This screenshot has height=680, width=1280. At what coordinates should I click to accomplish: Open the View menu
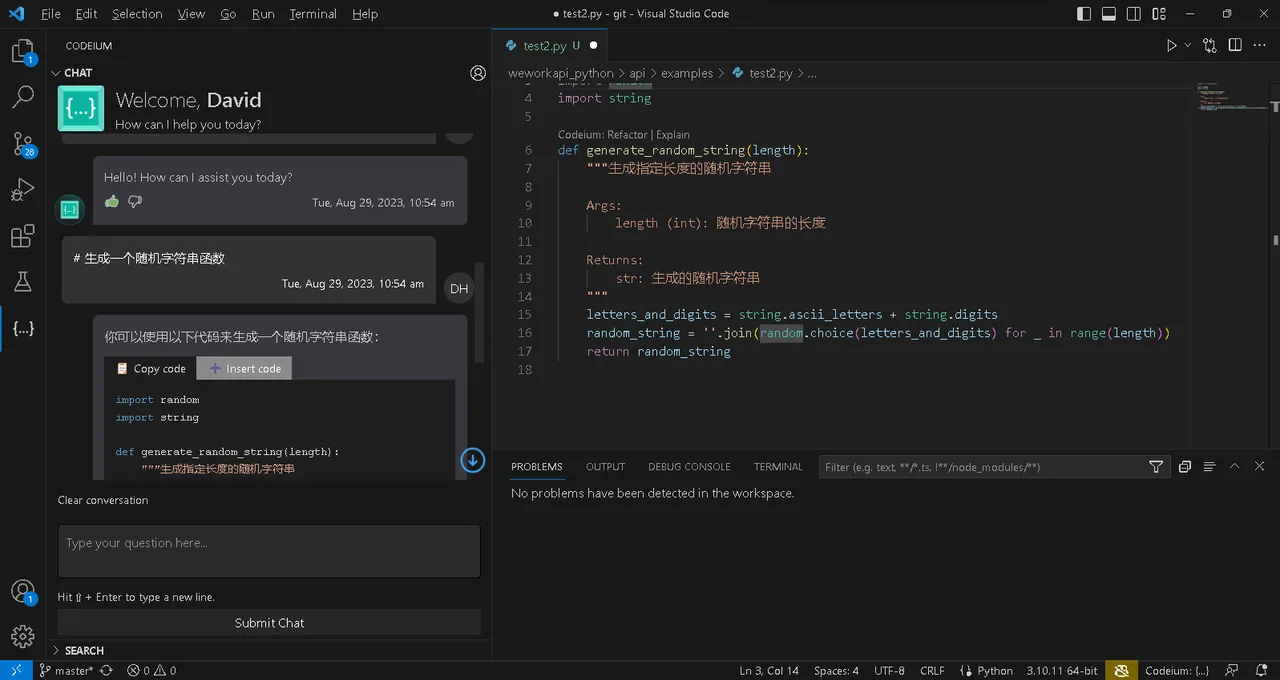tap(191, 14)
